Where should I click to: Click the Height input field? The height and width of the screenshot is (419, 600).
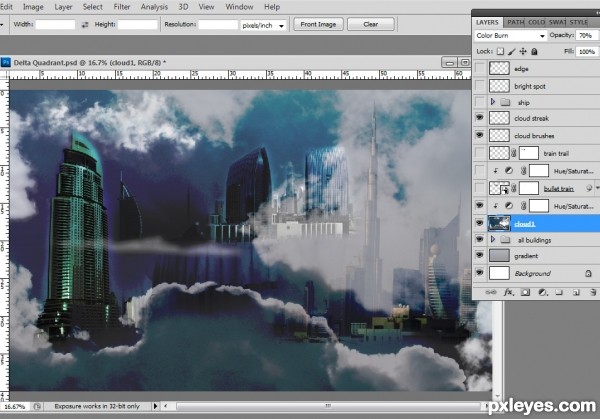pos(138,24)
